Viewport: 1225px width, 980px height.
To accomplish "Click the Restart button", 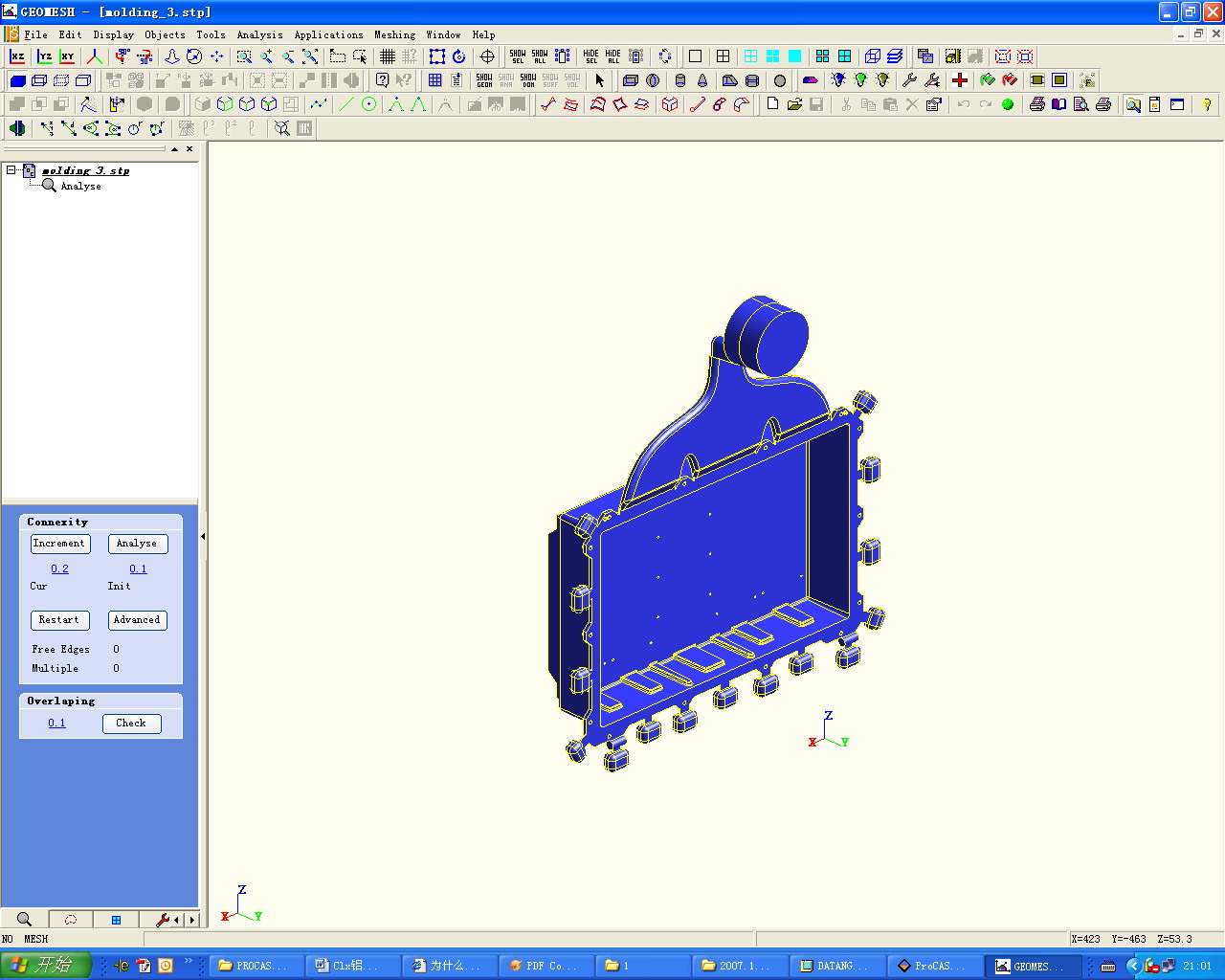I will click(60, 620).
